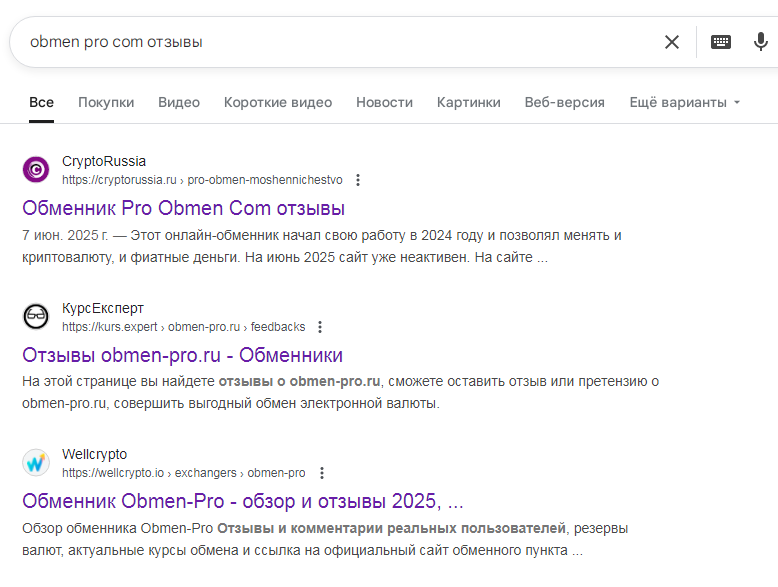Click the CryptoRussia site name
The image size is (778, 587).
[x=104, y=161]
